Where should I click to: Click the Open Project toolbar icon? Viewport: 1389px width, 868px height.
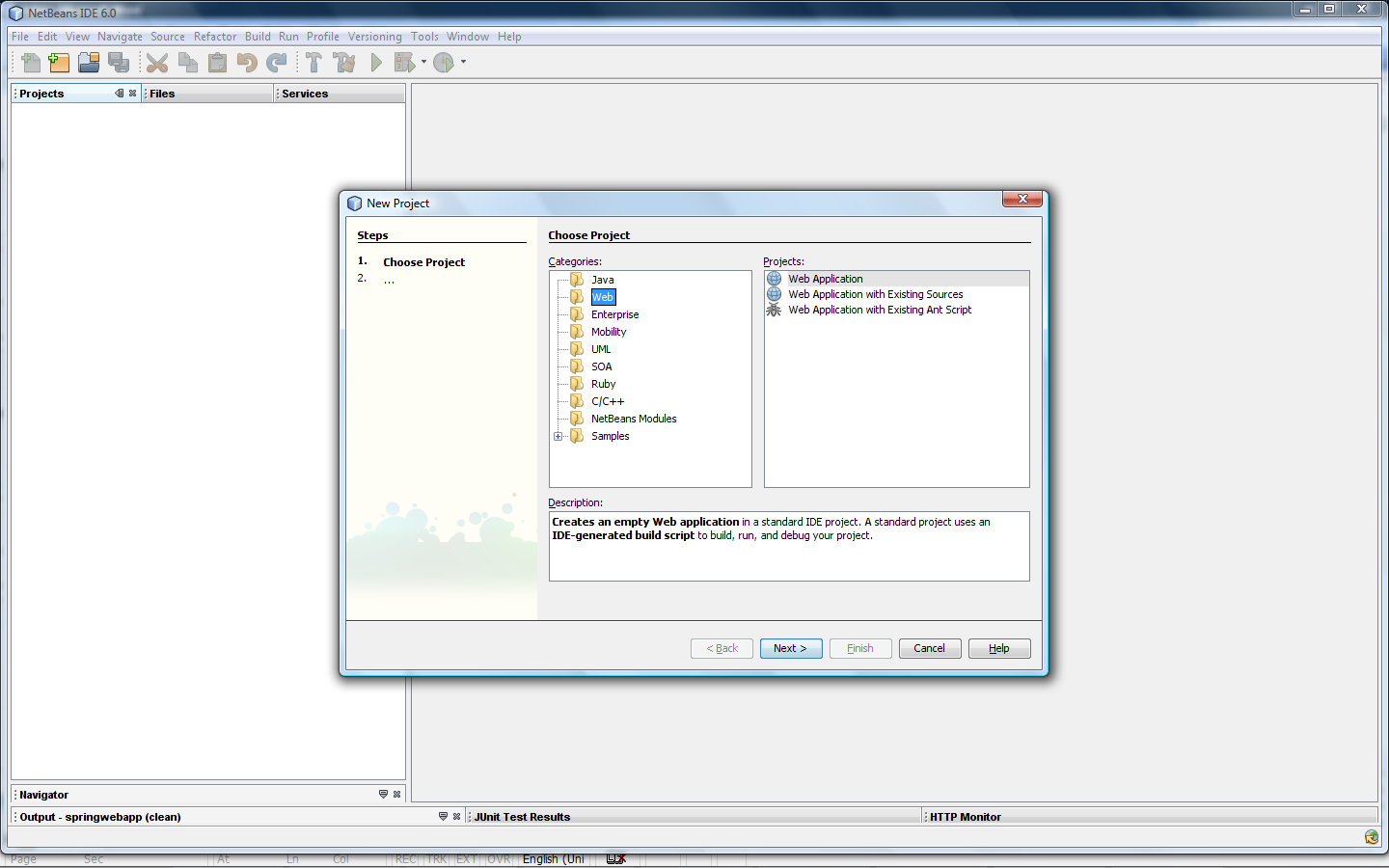[x=89, y=63]
